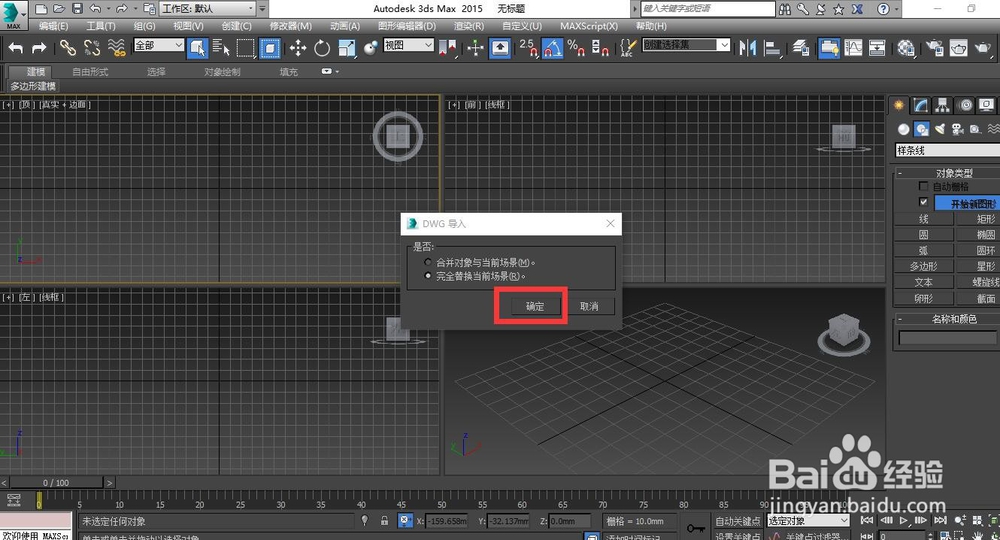Click the Help question mark icon
This screenshot has height=540, width=1000.
(x=883, y=9)
